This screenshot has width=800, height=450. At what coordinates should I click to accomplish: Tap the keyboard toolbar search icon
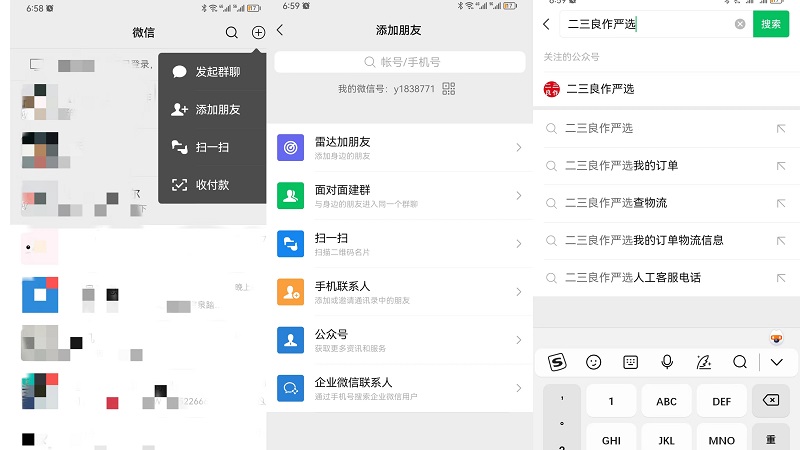pos(740,362)
